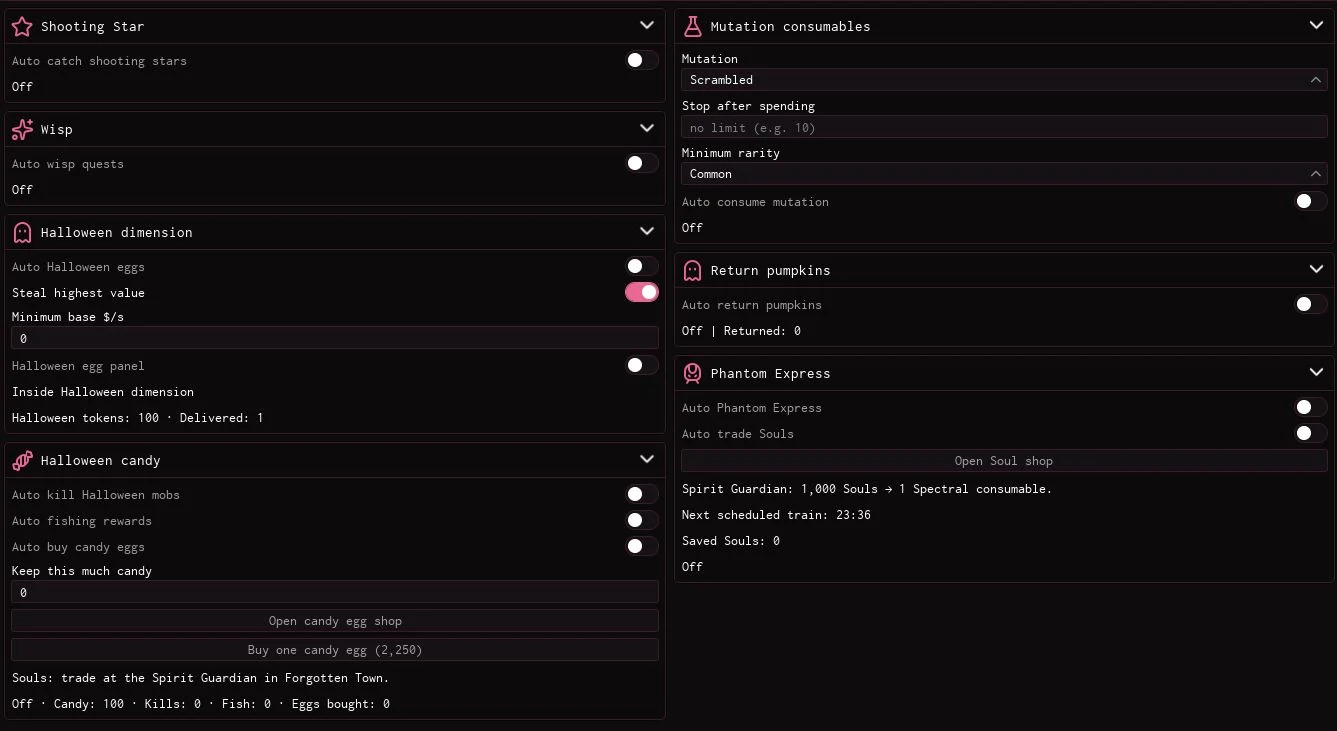Screen dimensions: 1337x731
Task: Collapse the Halloween candy section chevron
Action: [647, 459]
